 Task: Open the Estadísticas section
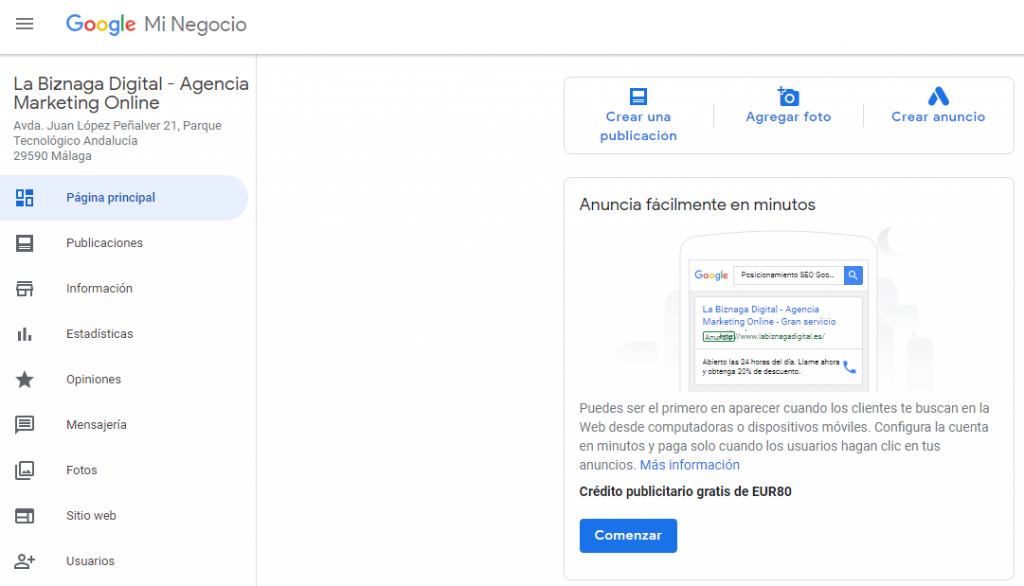tap(124, 334)
